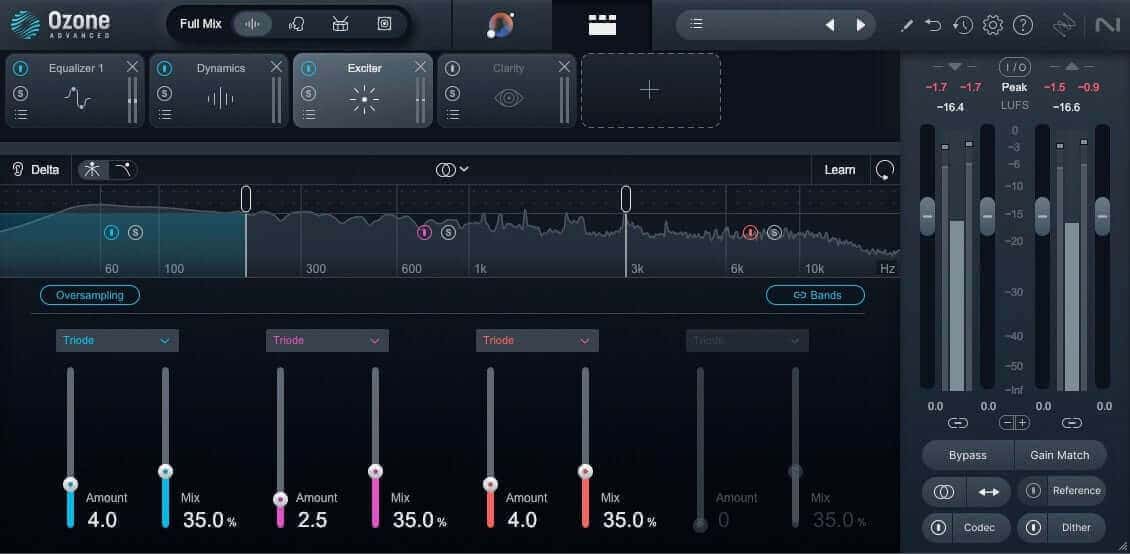This screenshot has height=554, width=1130.
Task: Select the Clarity module tab
Action: click(507, 90)
